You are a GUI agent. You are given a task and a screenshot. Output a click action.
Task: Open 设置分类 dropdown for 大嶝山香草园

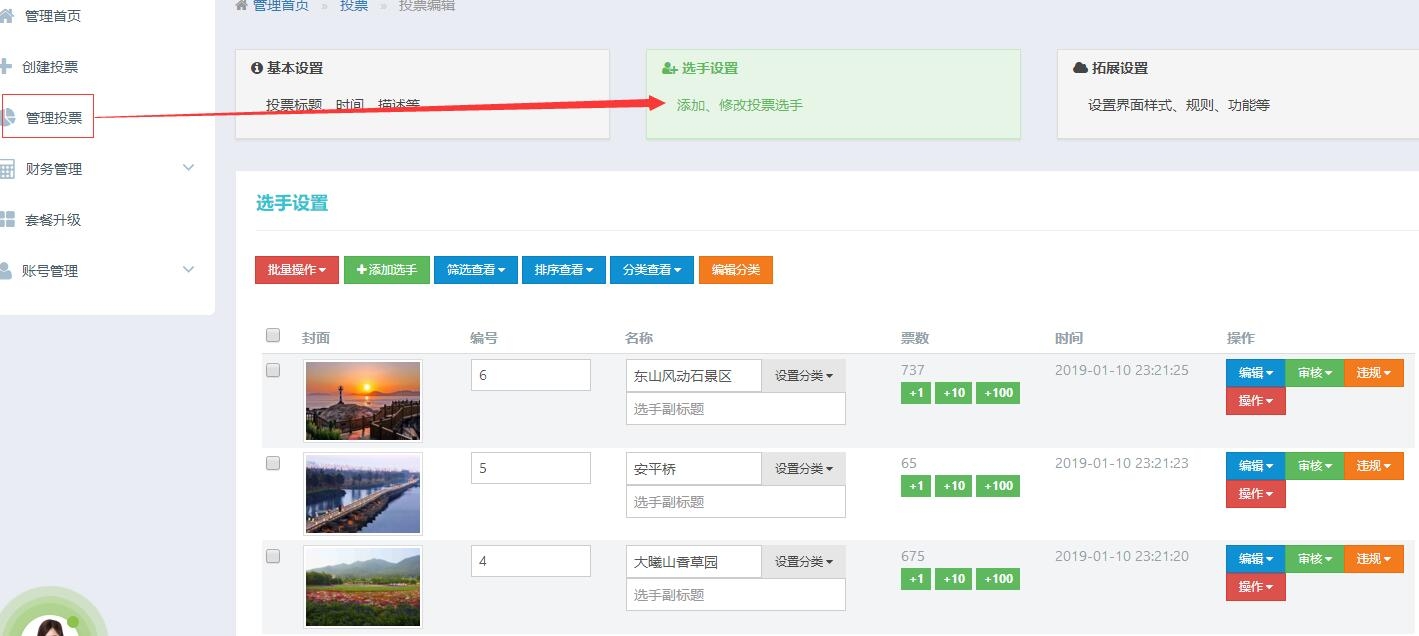tap(803, 562)
